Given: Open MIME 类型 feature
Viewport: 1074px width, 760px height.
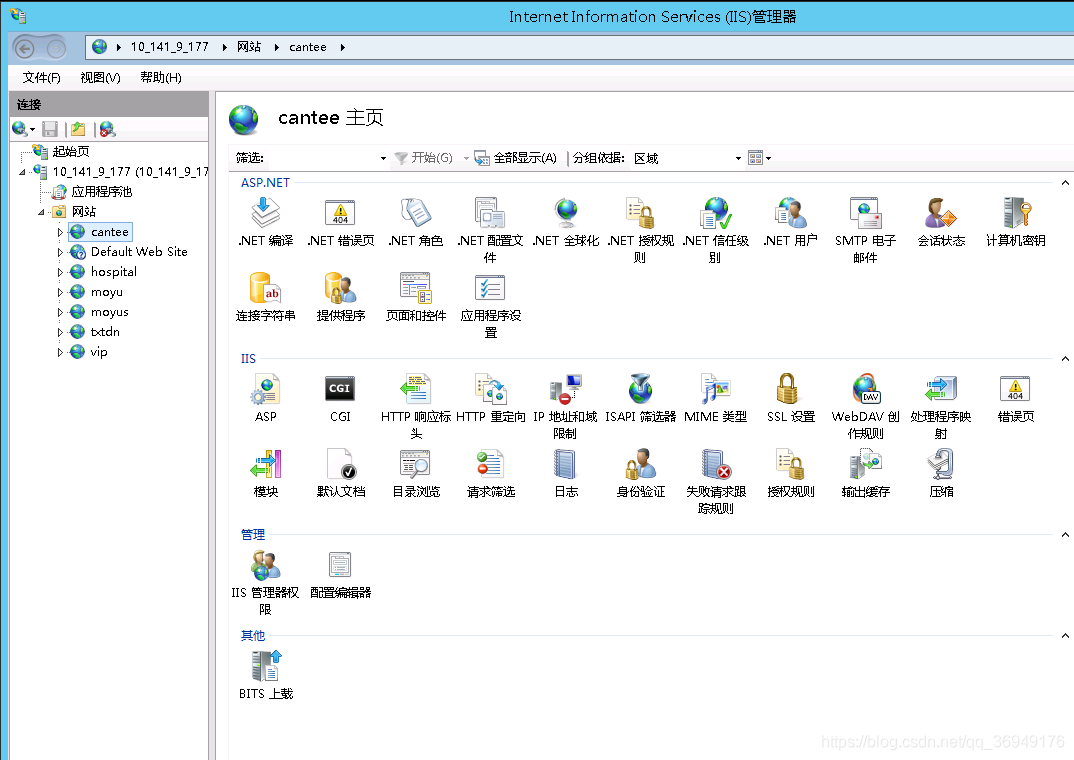Looking at the screenshot, I should coord(715,398).
